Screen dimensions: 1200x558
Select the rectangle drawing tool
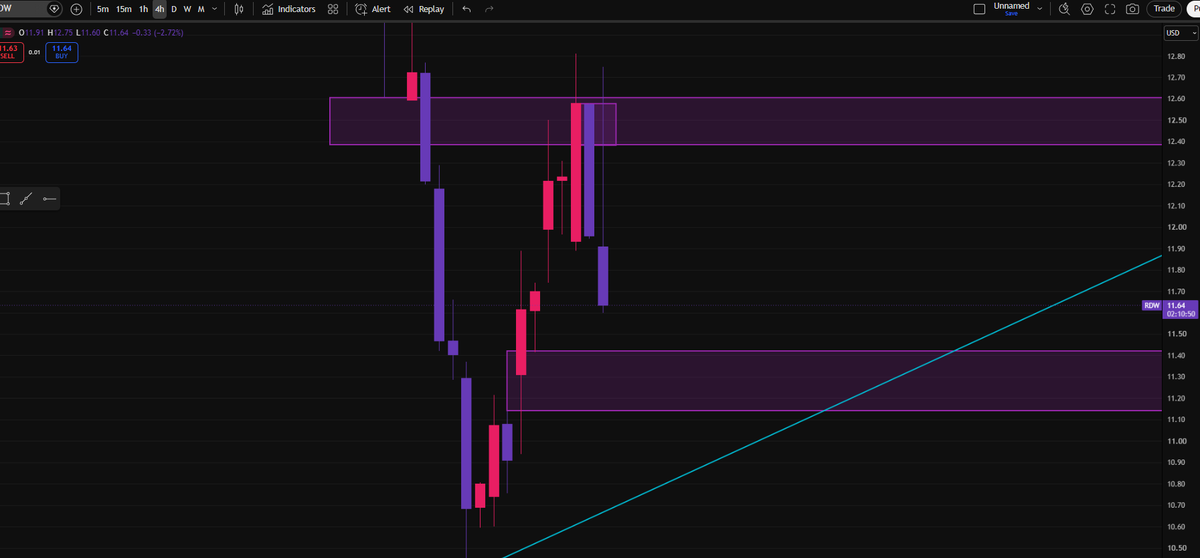(6, 199)
